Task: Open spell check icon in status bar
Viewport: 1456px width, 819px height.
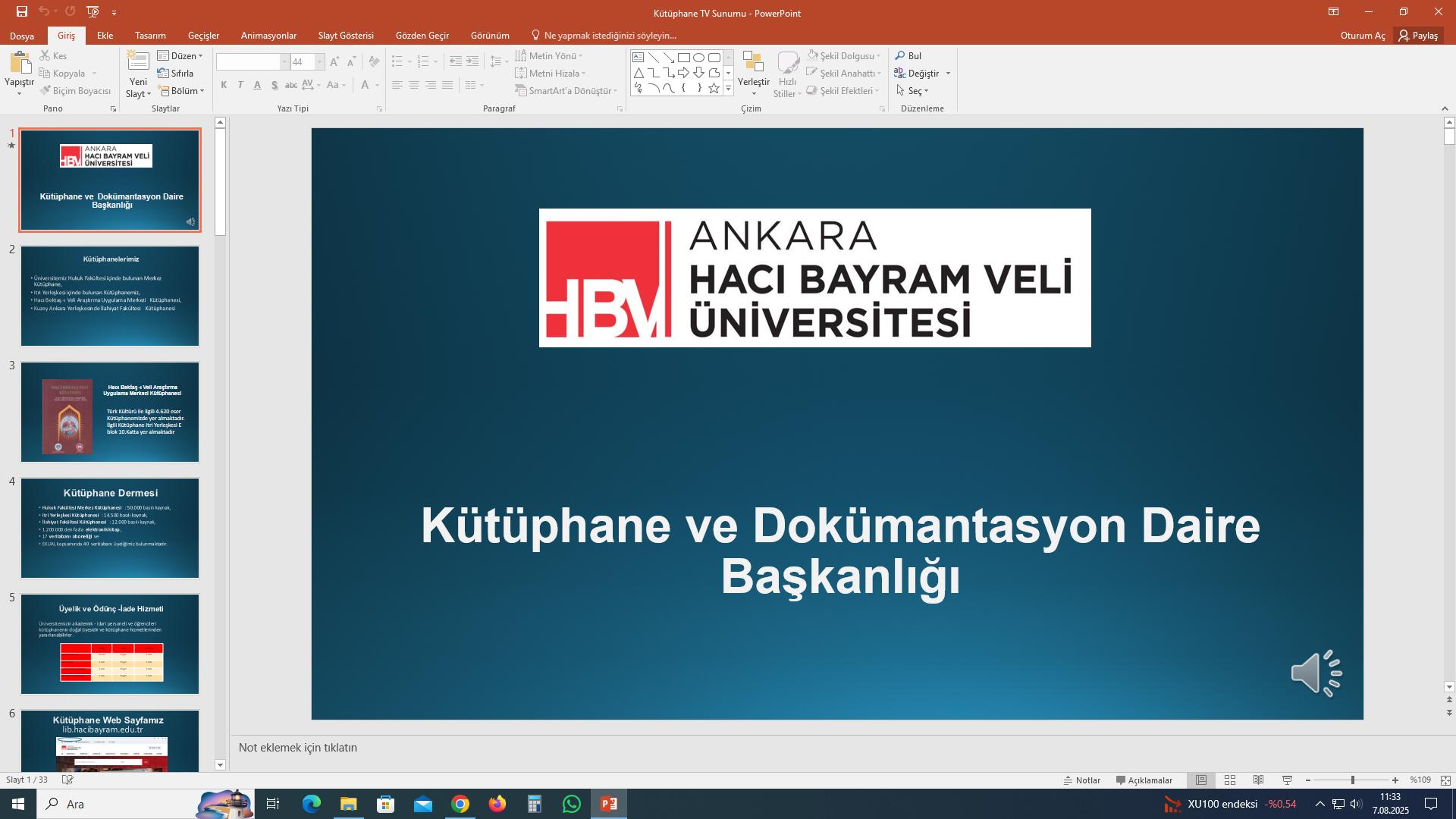Action: point(67,780)
